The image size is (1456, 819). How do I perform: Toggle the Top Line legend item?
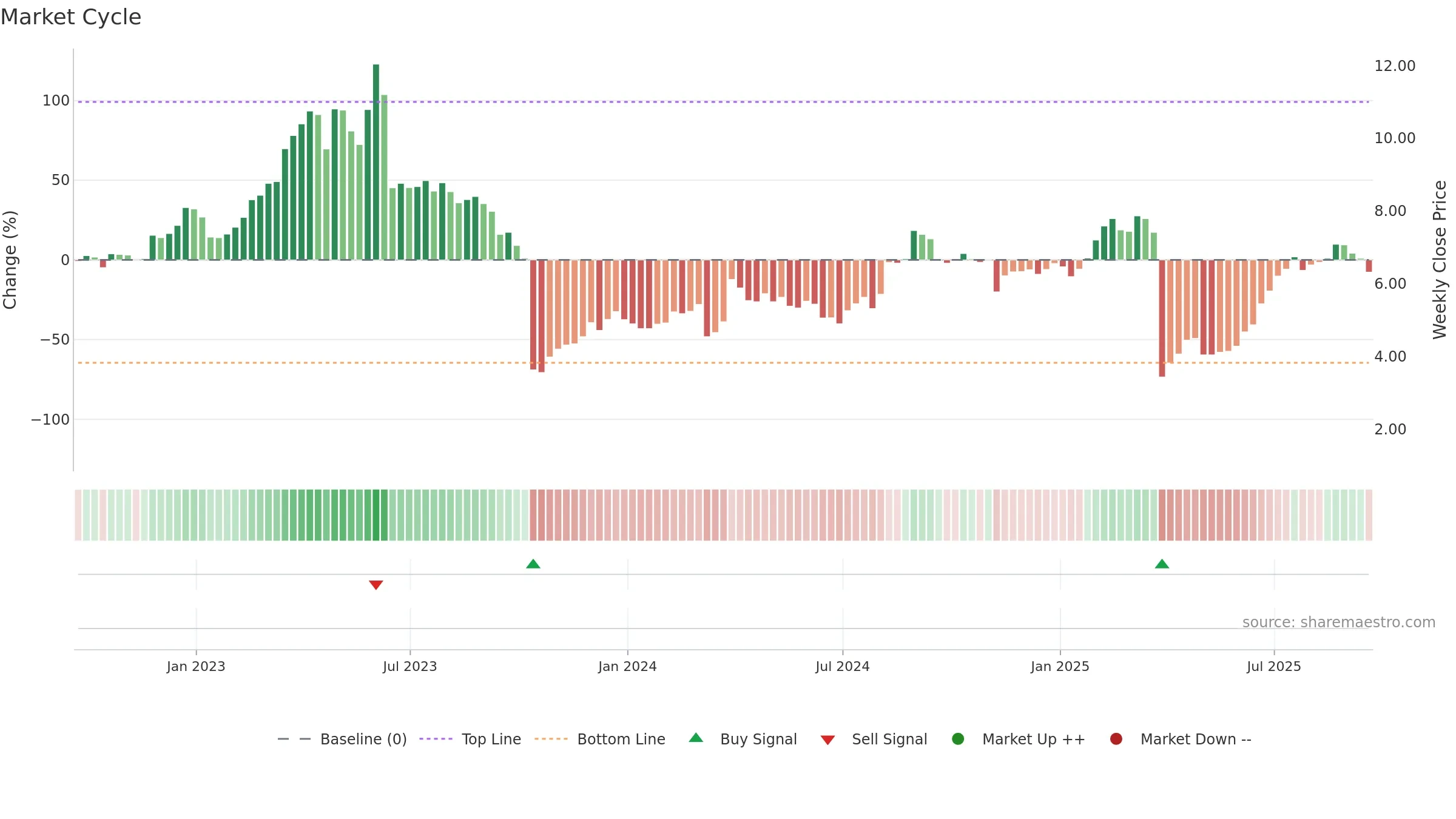click(x=470, y=739)
